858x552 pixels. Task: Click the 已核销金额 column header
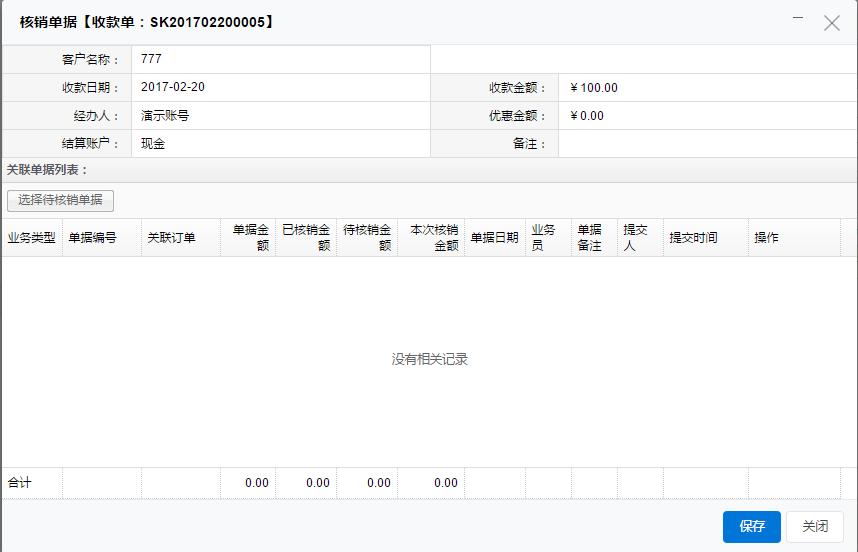[x=306, y=238]
